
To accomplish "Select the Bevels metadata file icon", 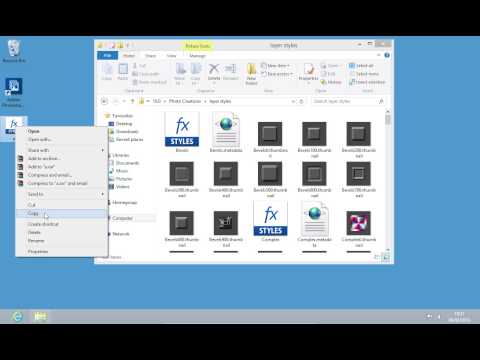I will tap(226, 130).
